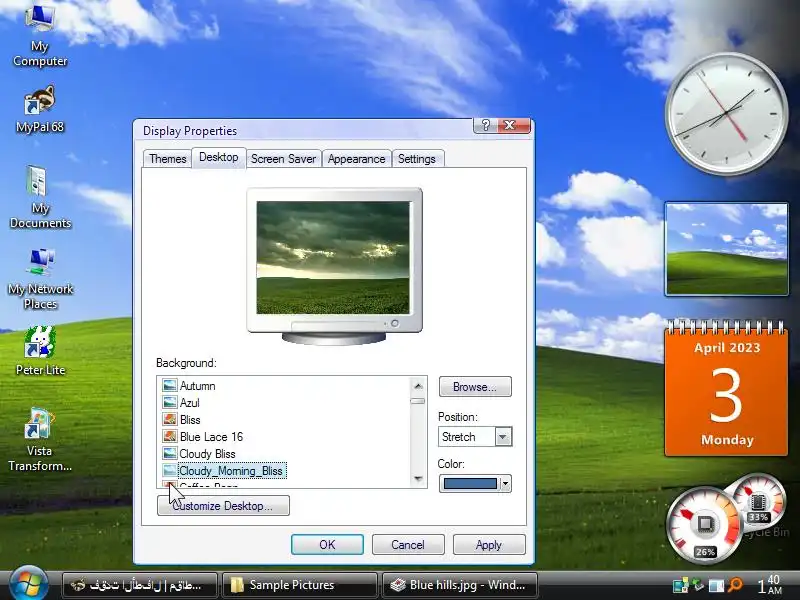Switch to Blue hills.jpg taskbar window

click(461, 585)
